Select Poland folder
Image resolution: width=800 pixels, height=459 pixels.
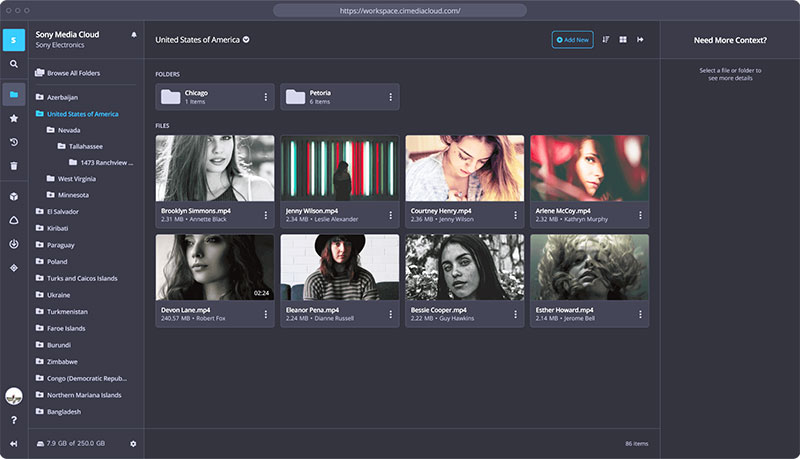point(51,262)
